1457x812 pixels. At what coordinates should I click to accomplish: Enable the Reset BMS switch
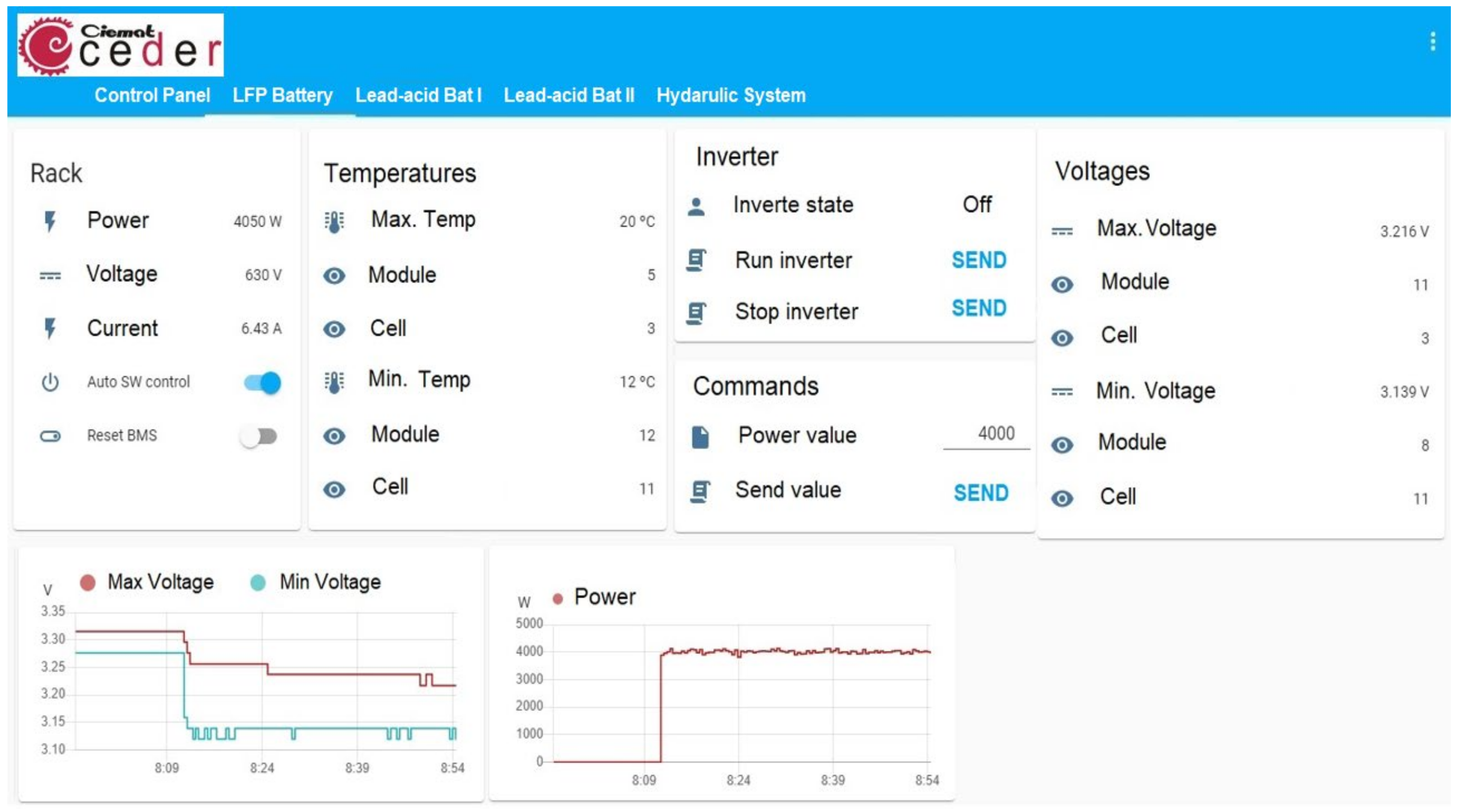point(259,436)
